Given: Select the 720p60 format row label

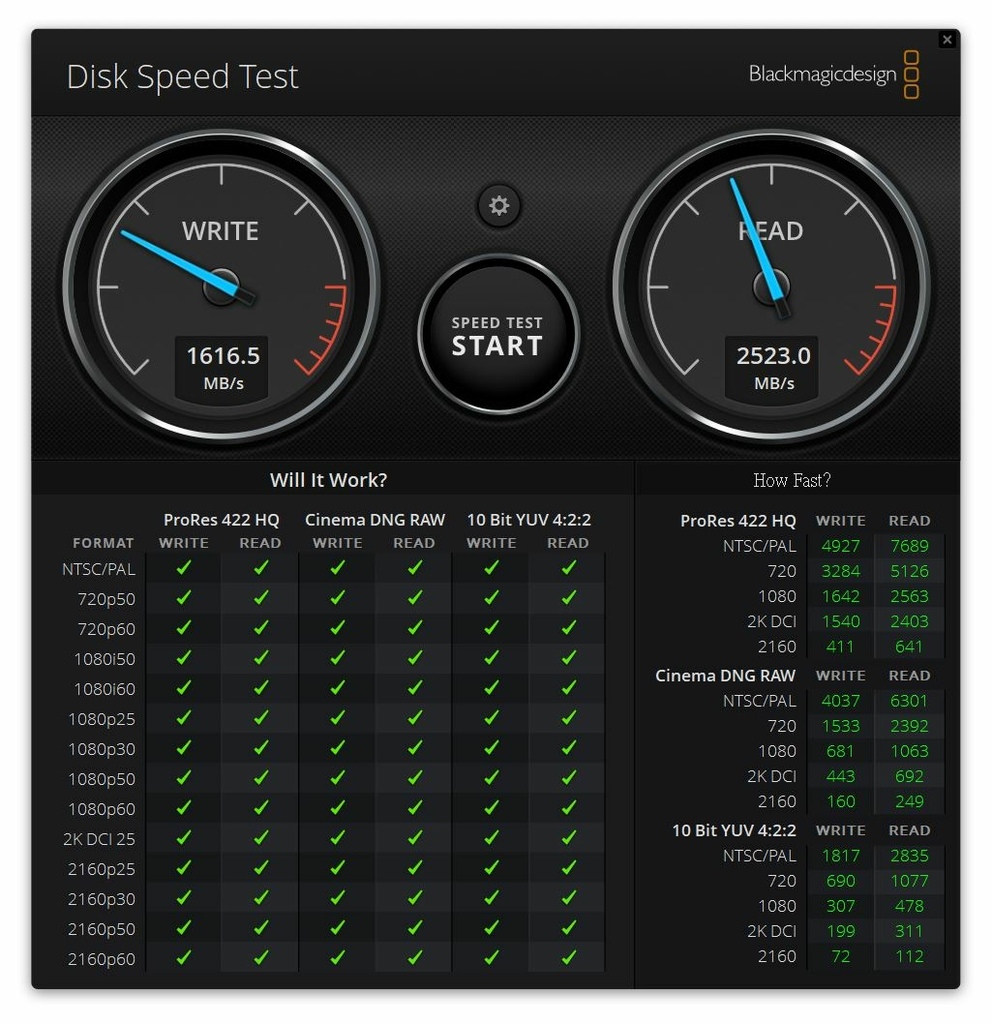Looking at the screenshot, I should pyautogui.click(x=106, y=629).
